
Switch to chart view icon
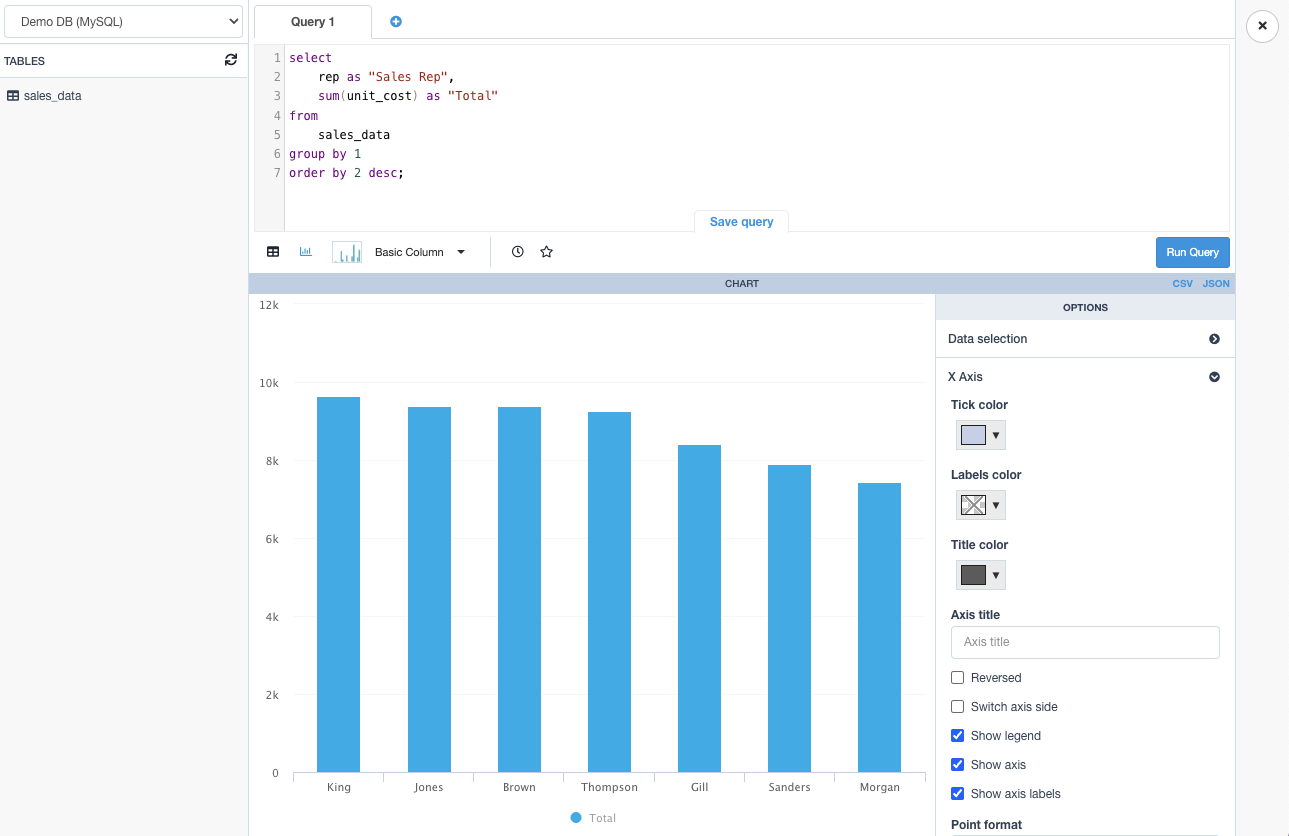tap(306, 252)
